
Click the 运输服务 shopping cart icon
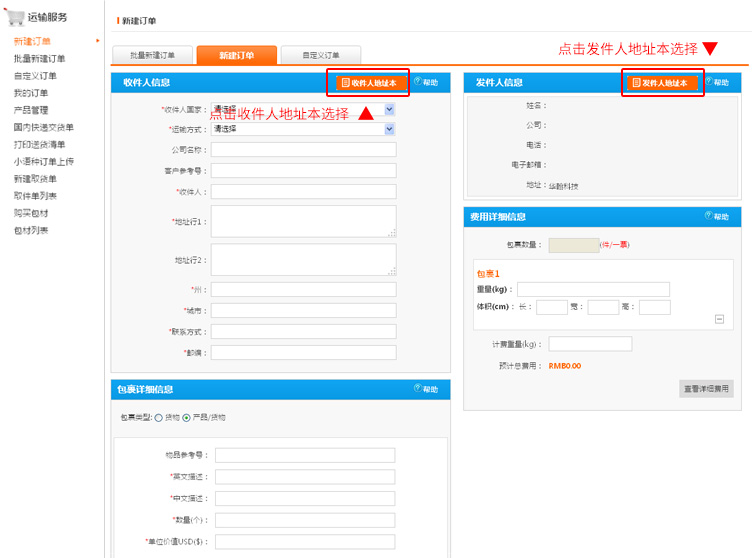15,16
